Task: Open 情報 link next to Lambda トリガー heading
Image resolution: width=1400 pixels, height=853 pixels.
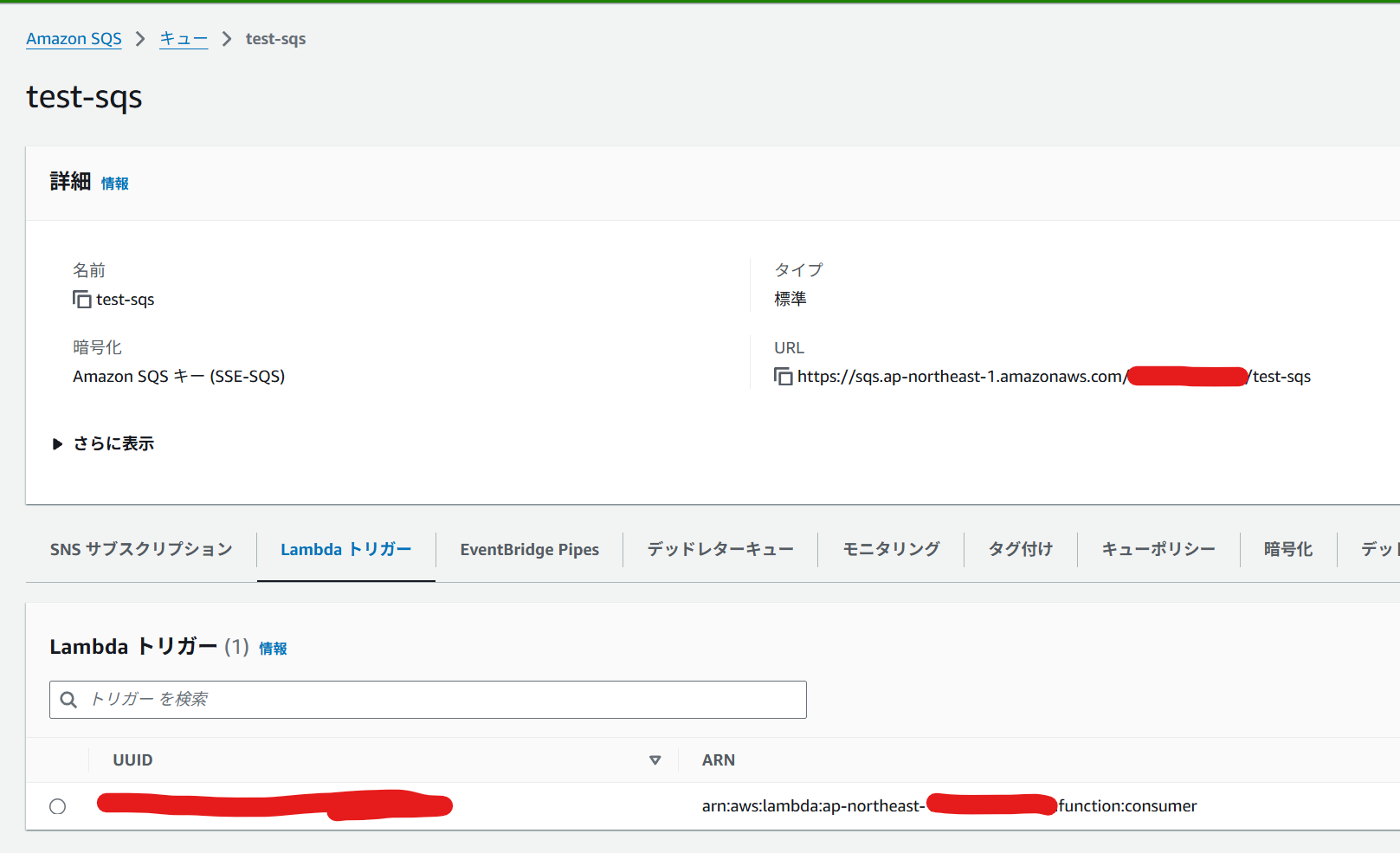Action: coord(273,649)
